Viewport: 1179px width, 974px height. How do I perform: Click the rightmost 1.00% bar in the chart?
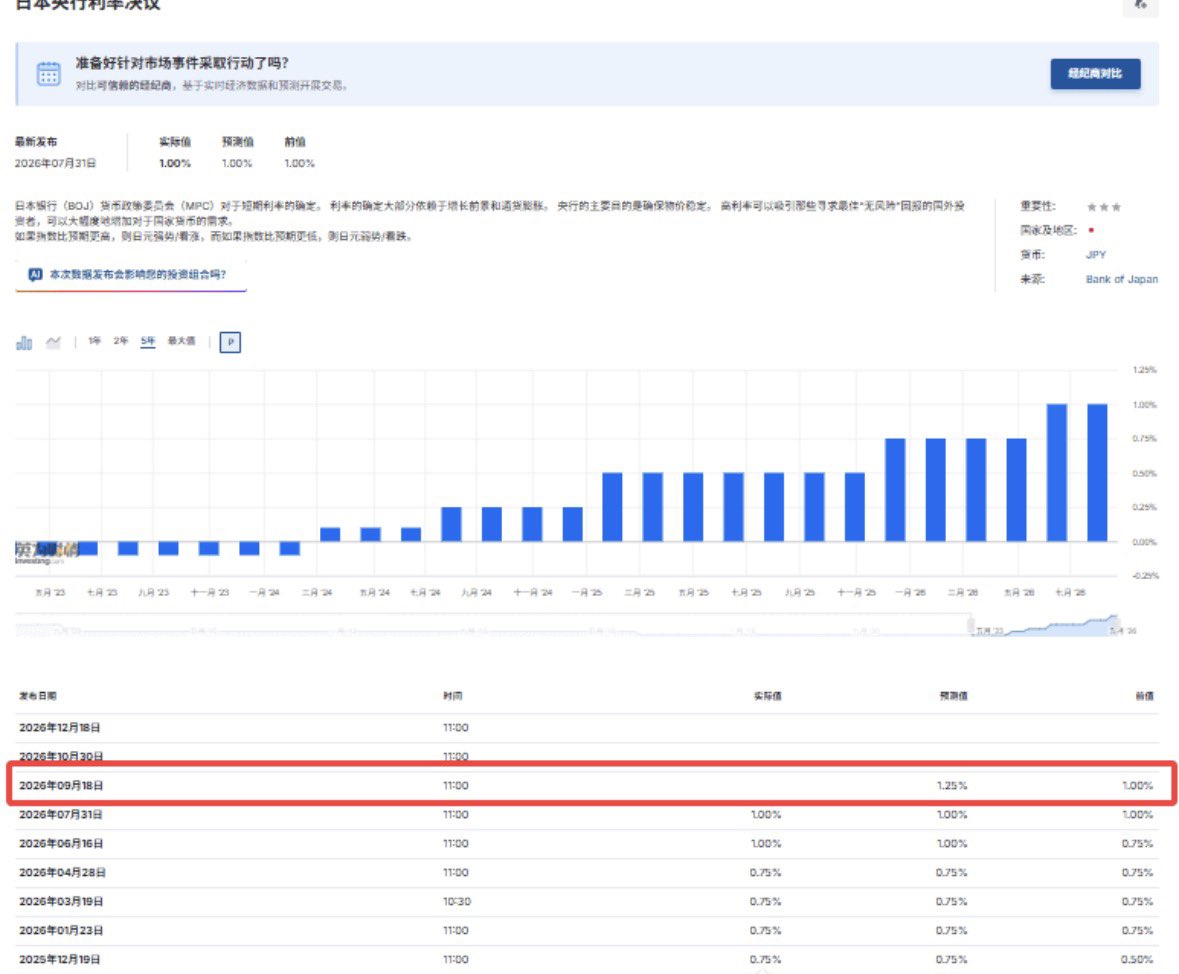click(1097, 473)
